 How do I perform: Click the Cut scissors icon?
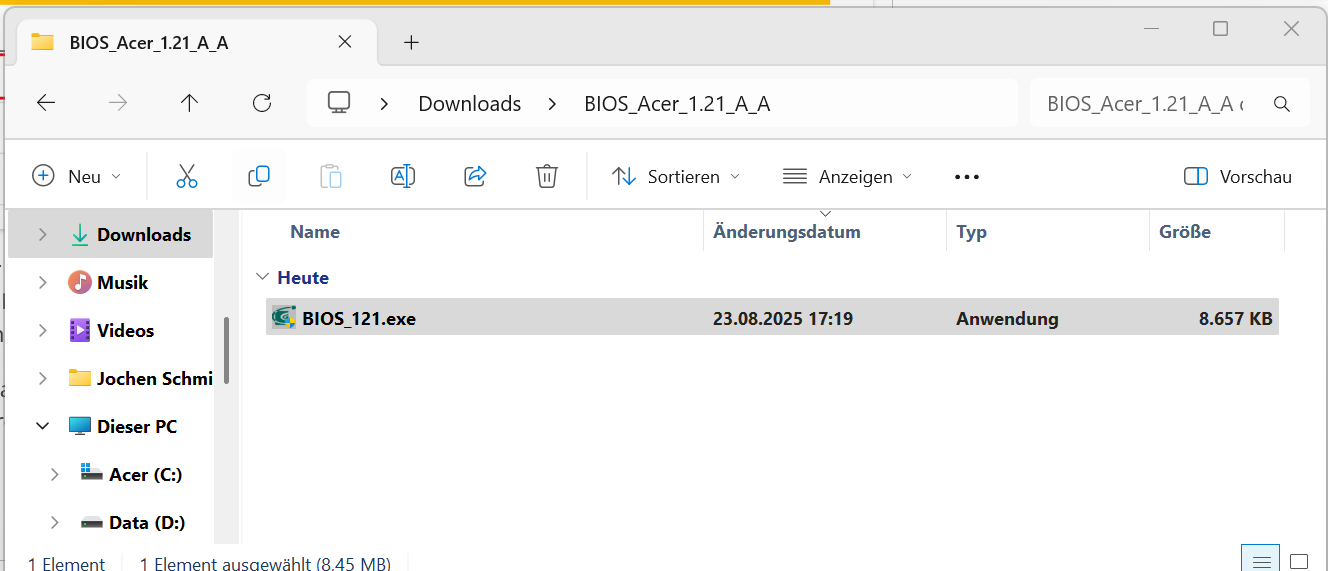(x=187, y=177)
